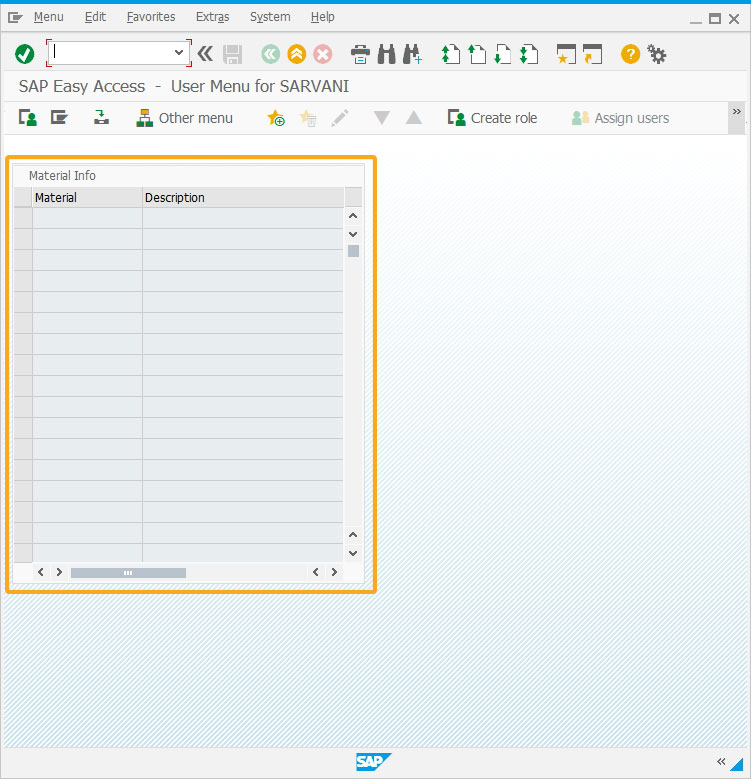Click the Move Favorites up triangle
Image resolution: width=751 pixels, height=779 pixels.
coord(413,118)
